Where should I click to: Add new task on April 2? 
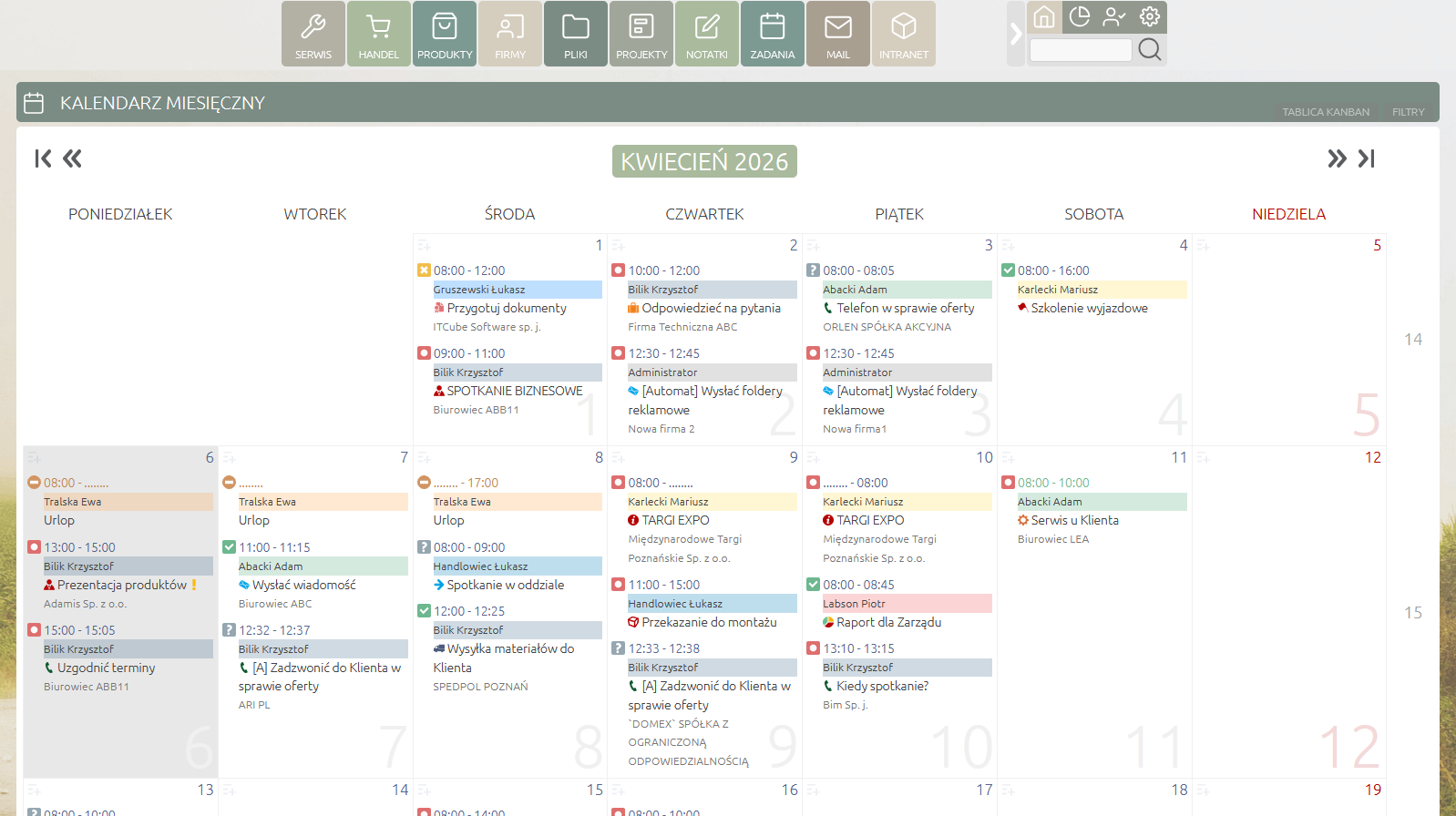[x=619, y=246]
